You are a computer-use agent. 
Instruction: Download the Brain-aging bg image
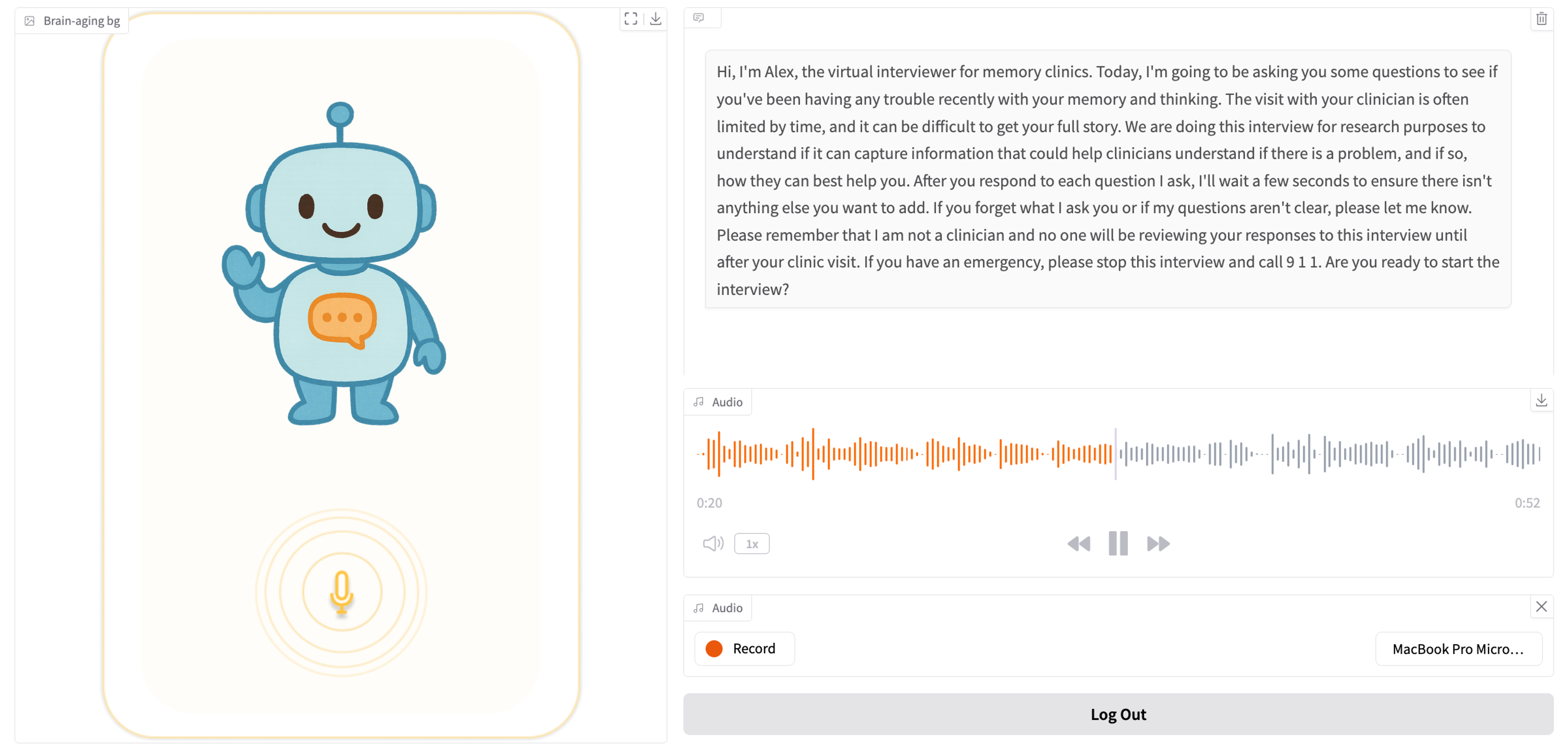pyautogui.click(x=656, y=19)
